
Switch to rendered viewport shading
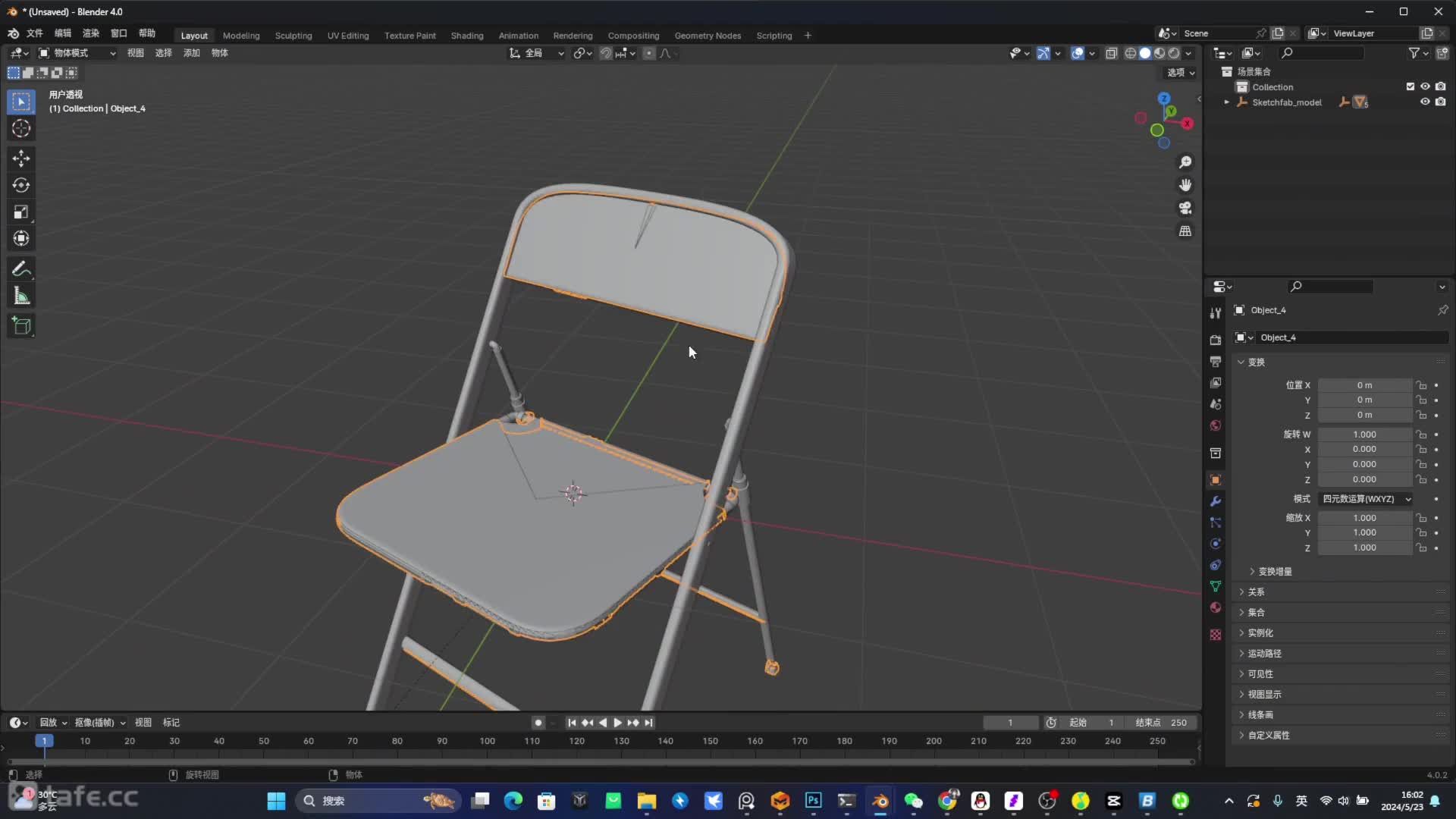tap(1174, 53)
